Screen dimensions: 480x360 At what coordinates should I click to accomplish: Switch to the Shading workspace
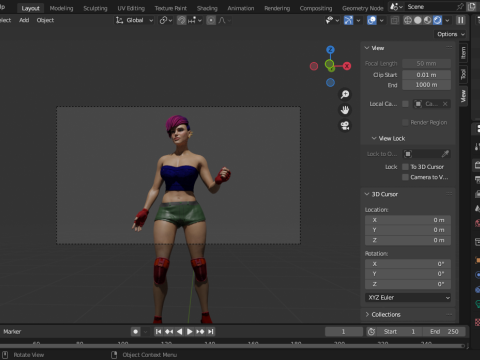(207, 8)
